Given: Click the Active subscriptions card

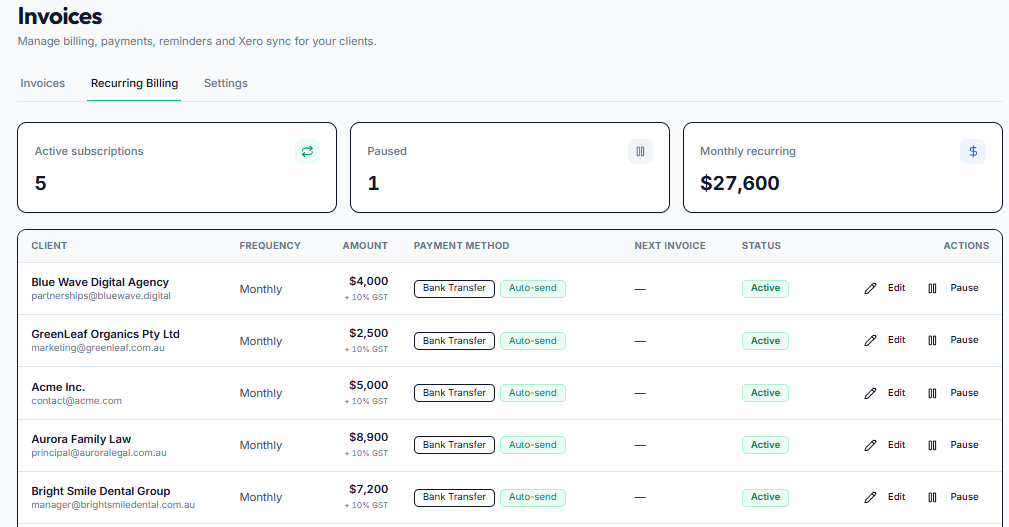Looking at the screenshot, I should click(177, 167).
